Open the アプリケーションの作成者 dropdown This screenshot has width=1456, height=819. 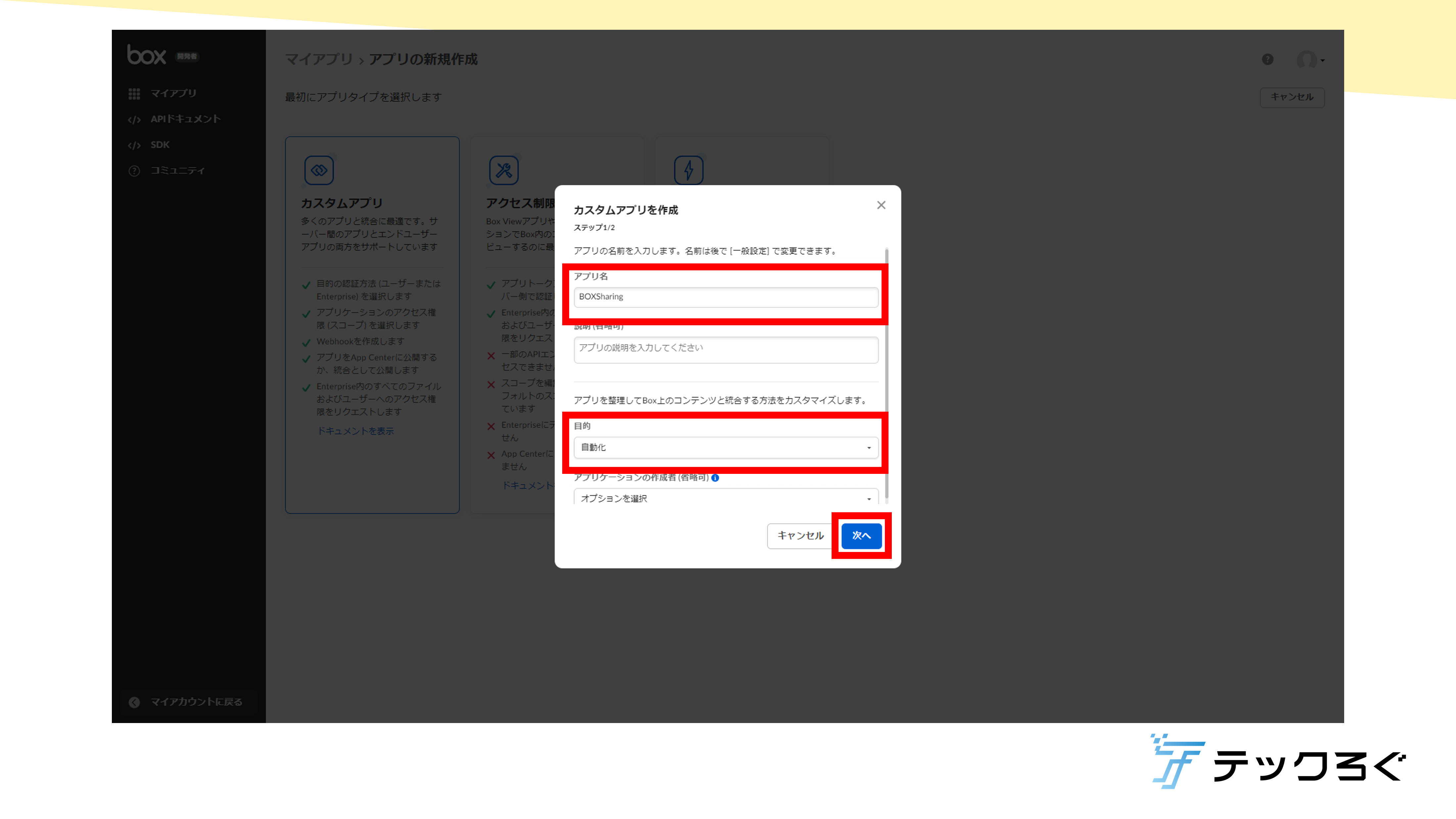[x=726, y=497]
